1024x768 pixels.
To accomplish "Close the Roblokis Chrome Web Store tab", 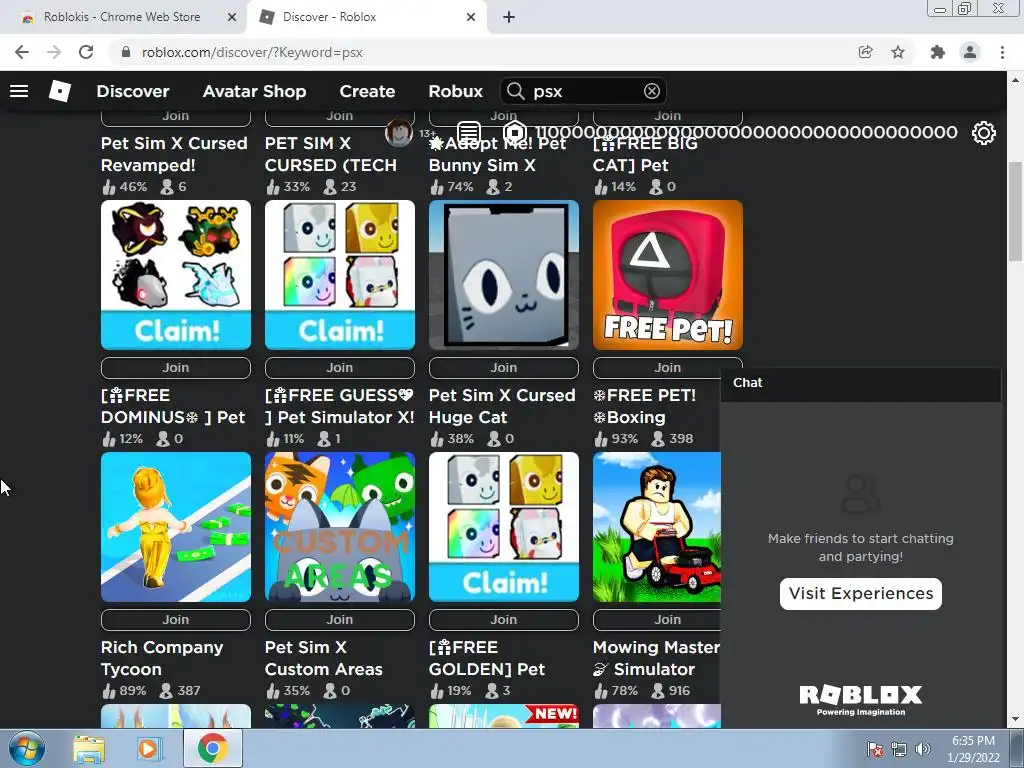I will coord(232,17).
